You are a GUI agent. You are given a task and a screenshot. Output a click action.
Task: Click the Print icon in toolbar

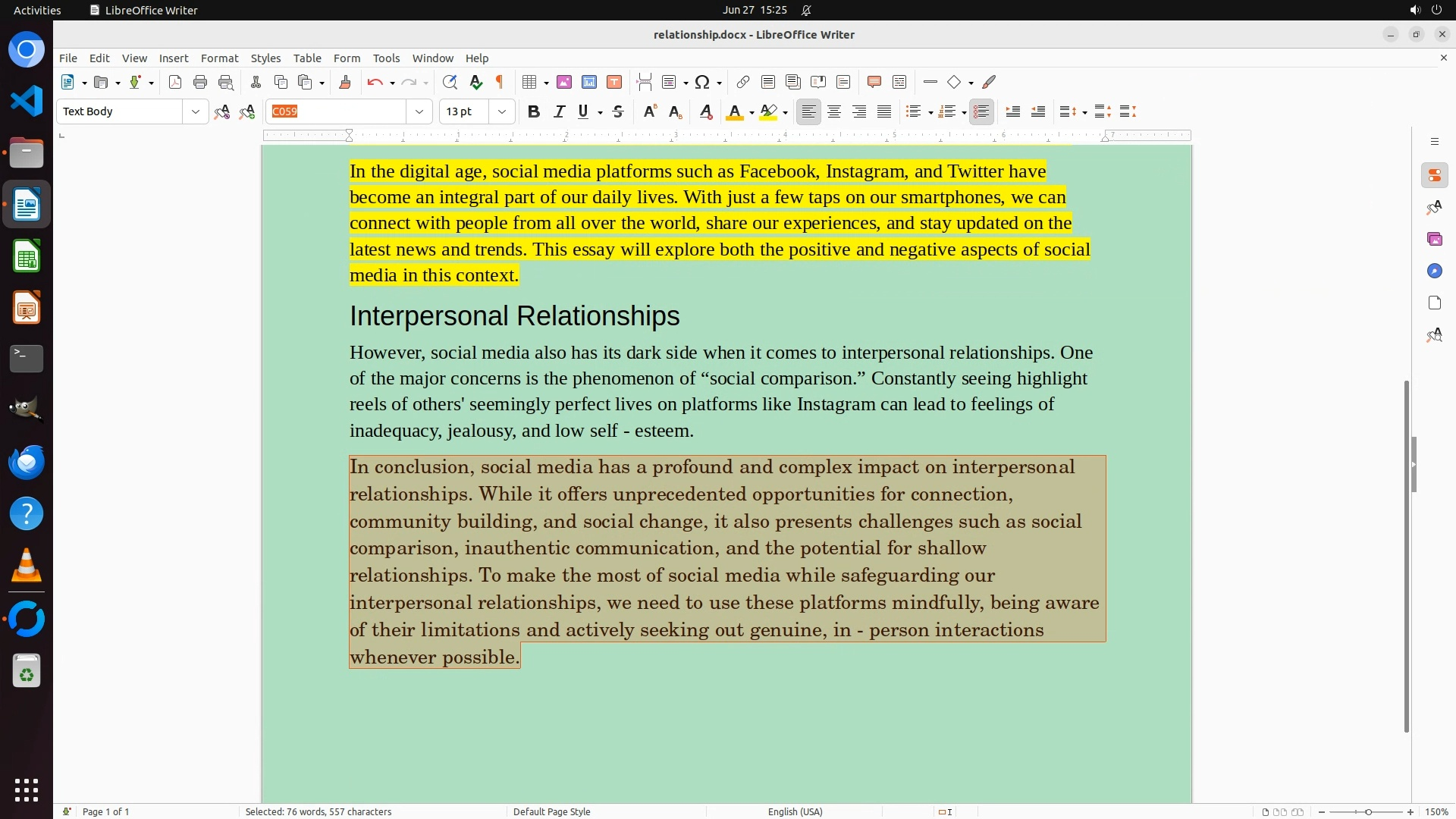pyautogui.click(x=200, y=82)
